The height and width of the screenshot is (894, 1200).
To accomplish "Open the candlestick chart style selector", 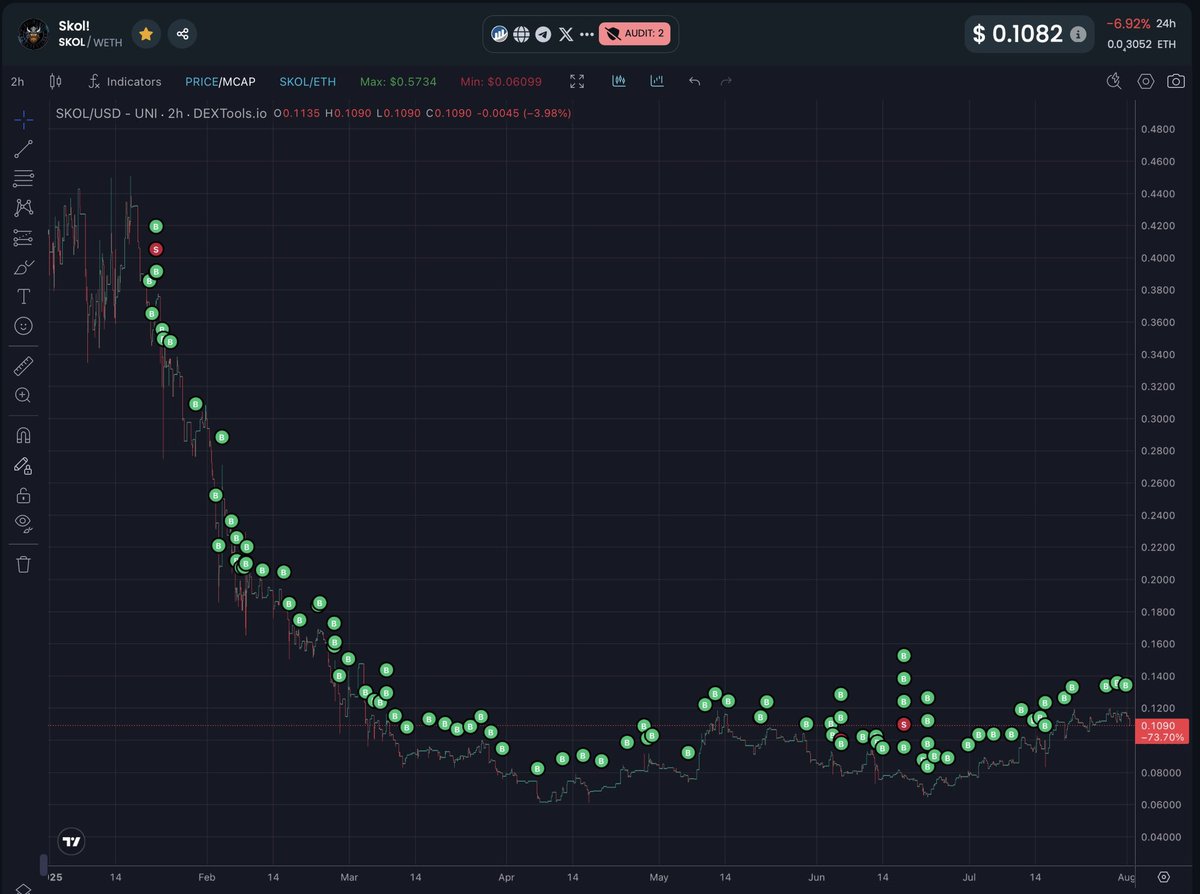I will (x=55, y=82).
